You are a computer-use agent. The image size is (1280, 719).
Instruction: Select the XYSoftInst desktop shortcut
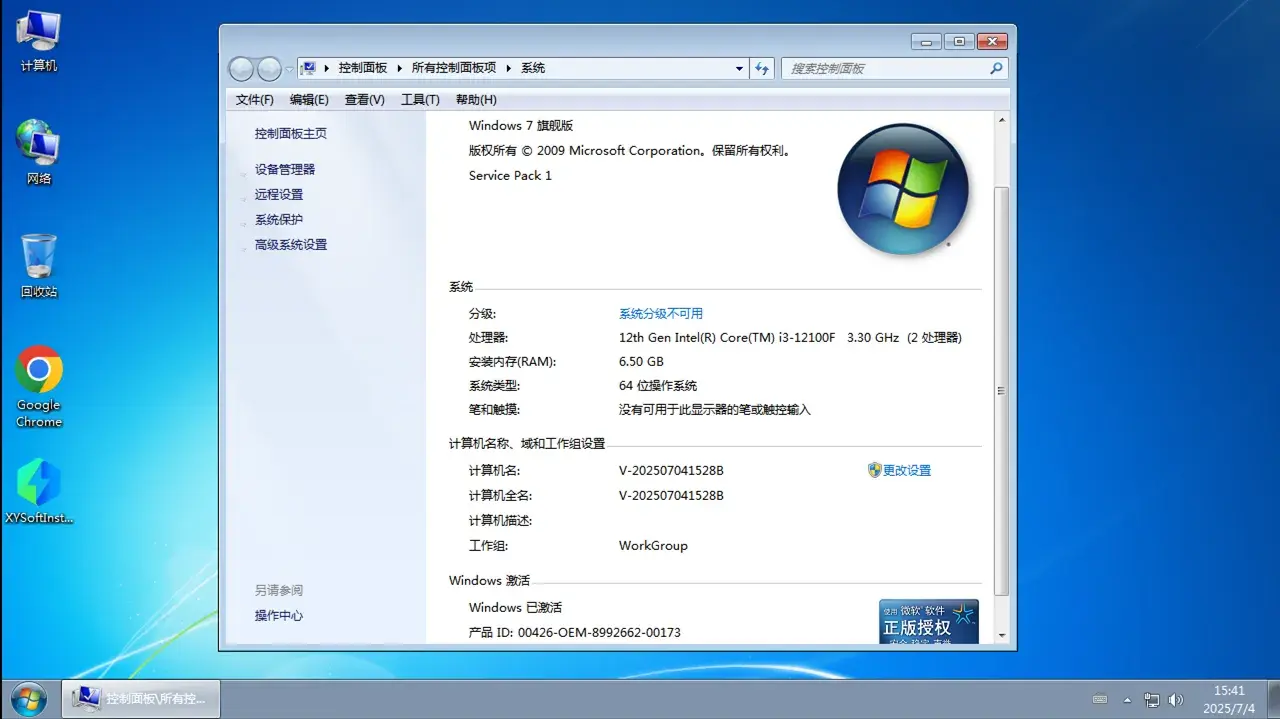(39, 492)
